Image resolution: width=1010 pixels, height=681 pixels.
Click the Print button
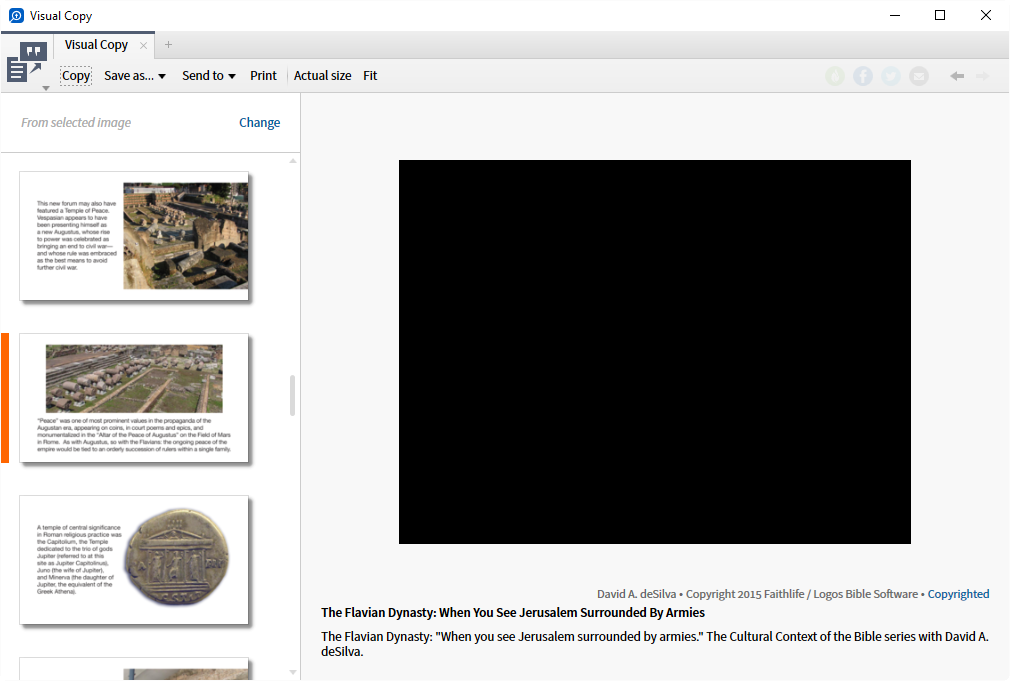click(263, 76)
